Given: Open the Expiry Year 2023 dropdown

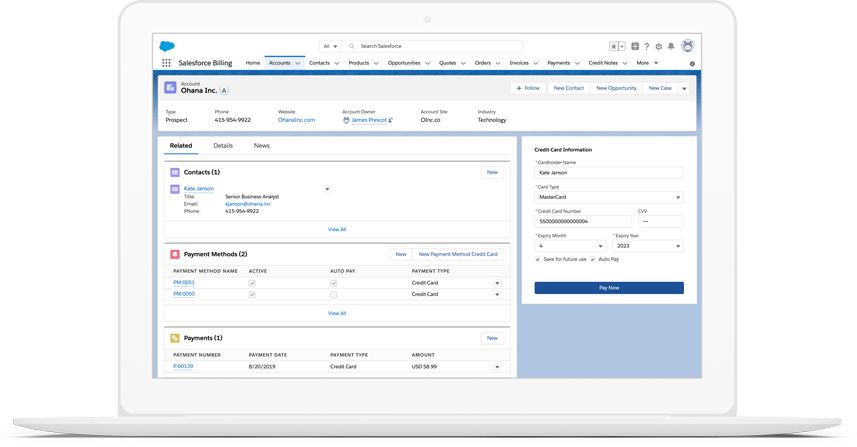Looking at the screenshot, I should click(x=648, y=246).
